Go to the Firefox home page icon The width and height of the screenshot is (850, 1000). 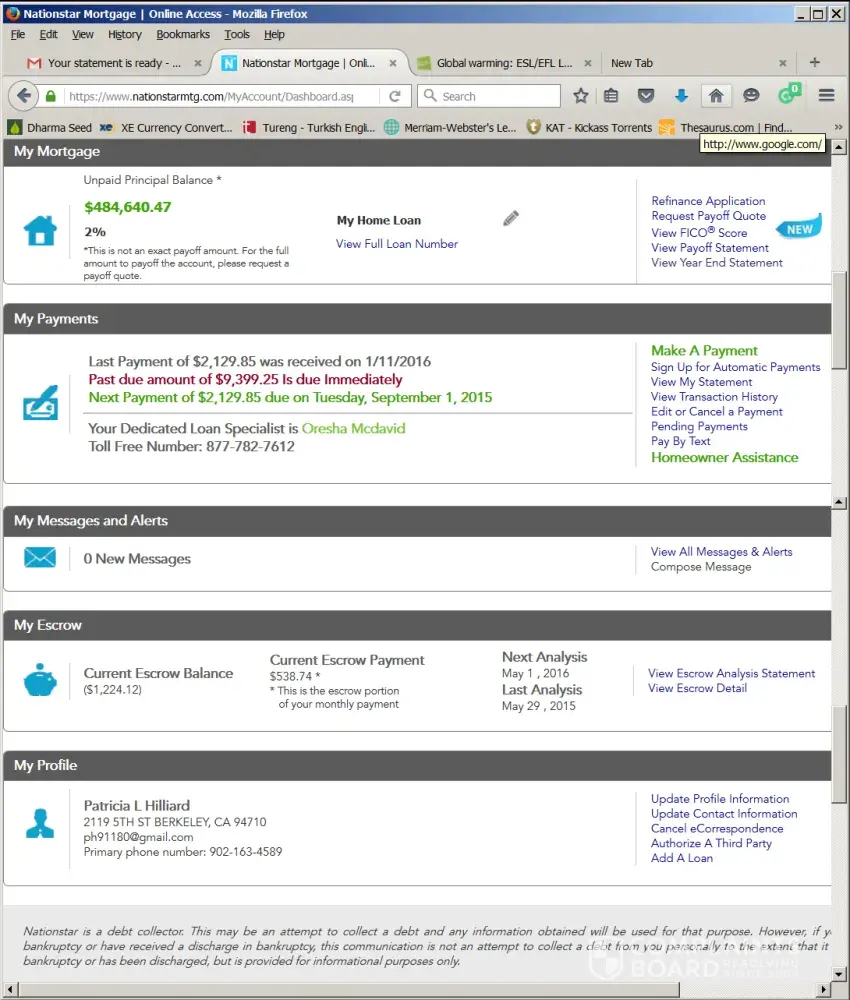tap(716, 96)
